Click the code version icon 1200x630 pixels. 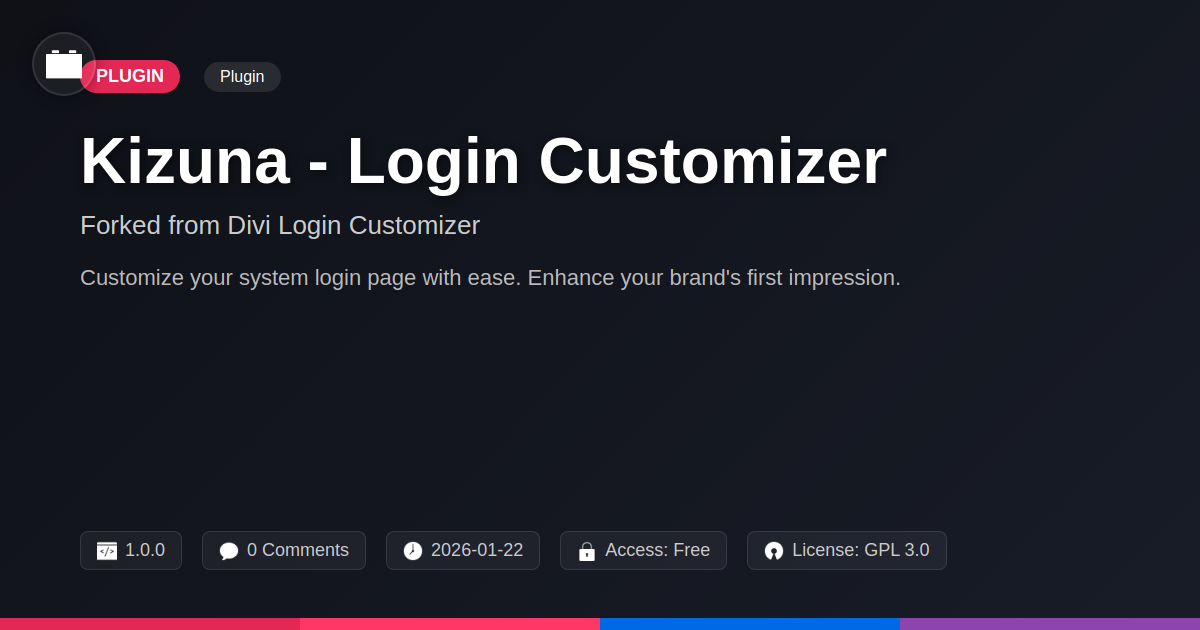[x=107, y=551]
